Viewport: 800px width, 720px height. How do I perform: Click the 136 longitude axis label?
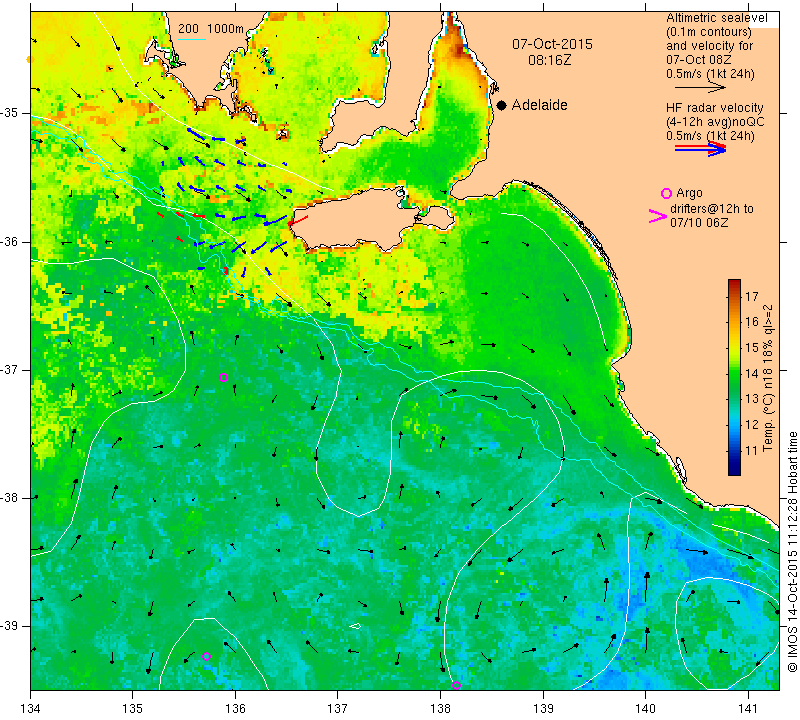(235, 709)
